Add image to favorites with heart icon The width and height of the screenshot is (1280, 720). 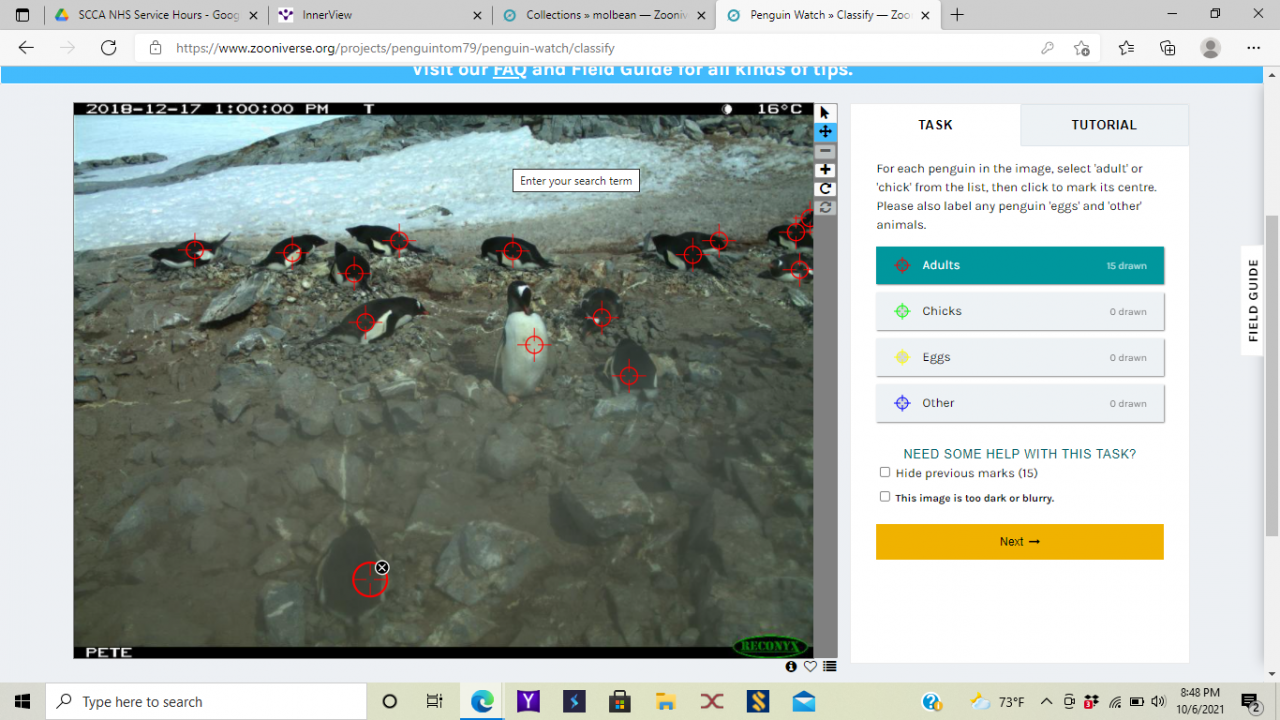tap(810, 667)
